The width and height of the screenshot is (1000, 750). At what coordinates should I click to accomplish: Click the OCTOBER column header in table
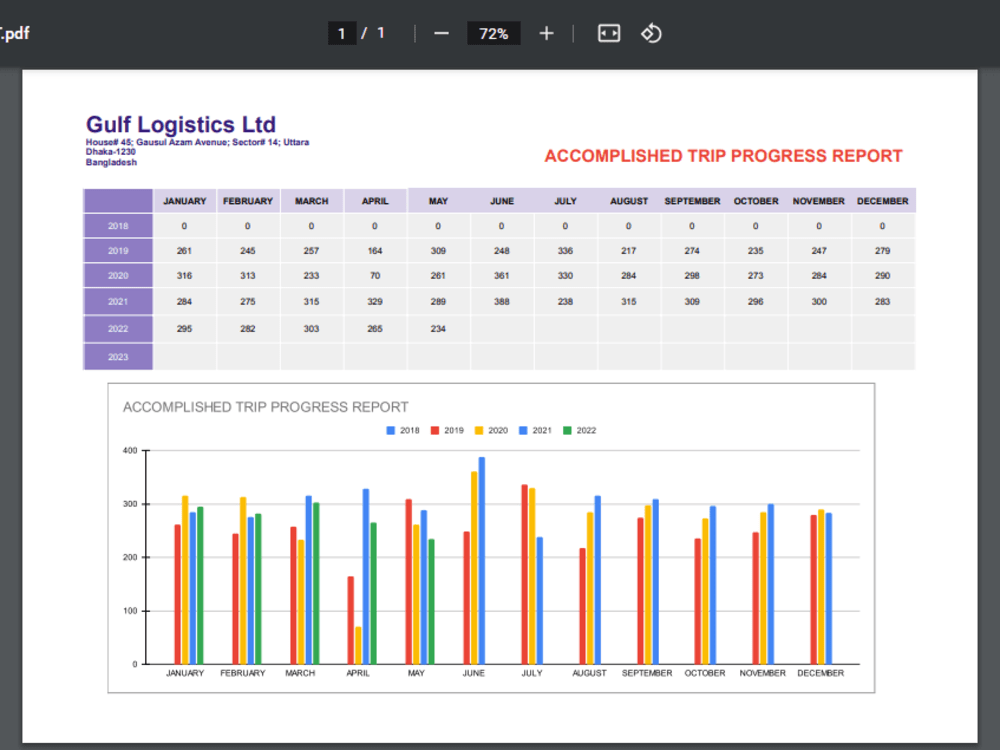point(756,201)
